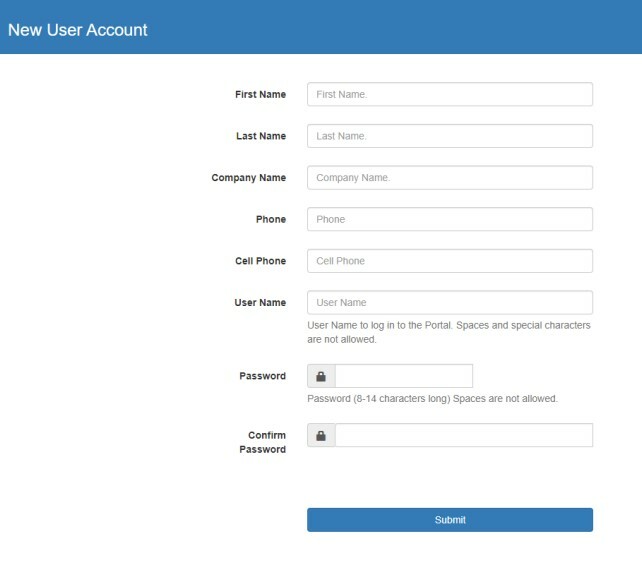Click into the Confirm Password field
Viewport: 642px width, 575px height.
(463, 436)
